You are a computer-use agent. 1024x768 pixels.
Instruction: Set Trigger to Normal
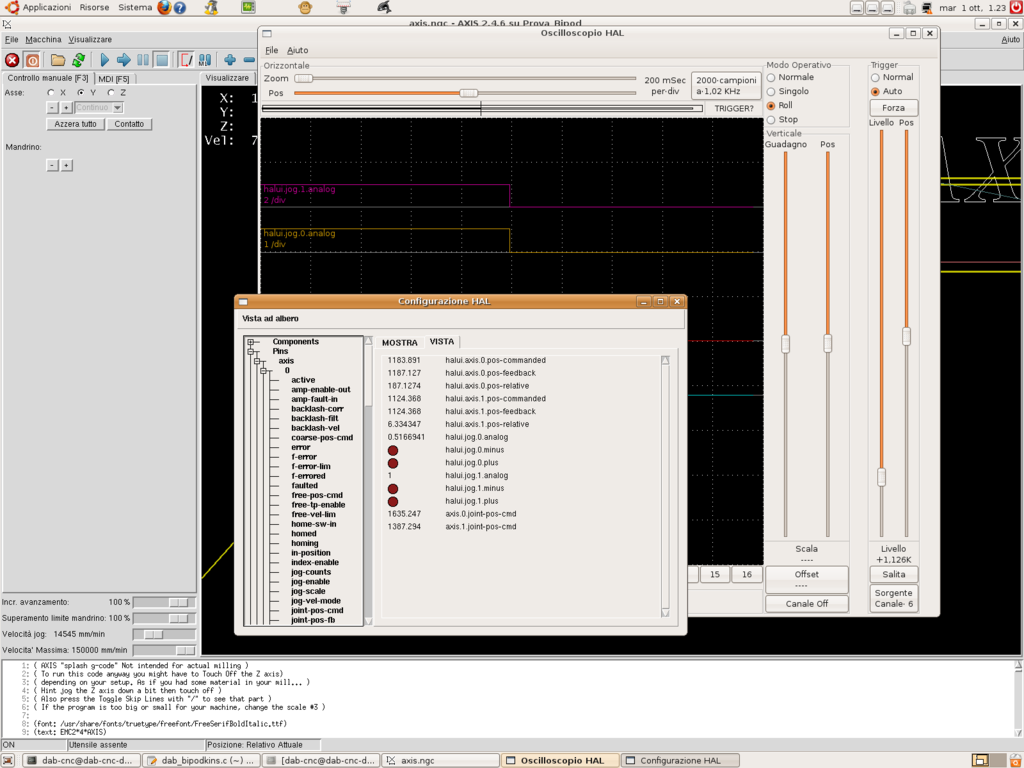[876, 78]
